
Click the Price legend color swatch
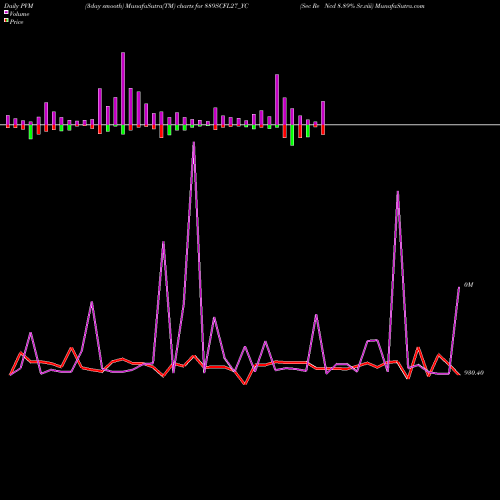6,20
